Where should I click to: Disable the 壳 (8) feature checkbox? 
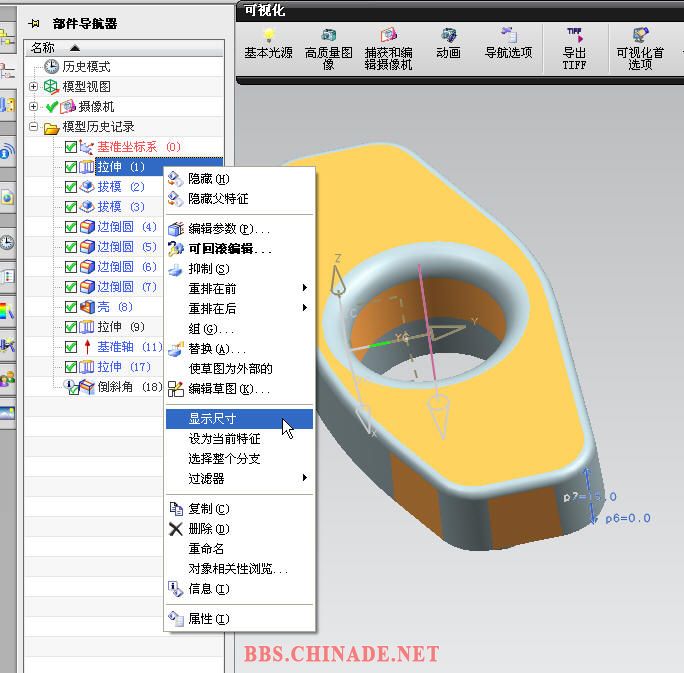pos(71,307)
